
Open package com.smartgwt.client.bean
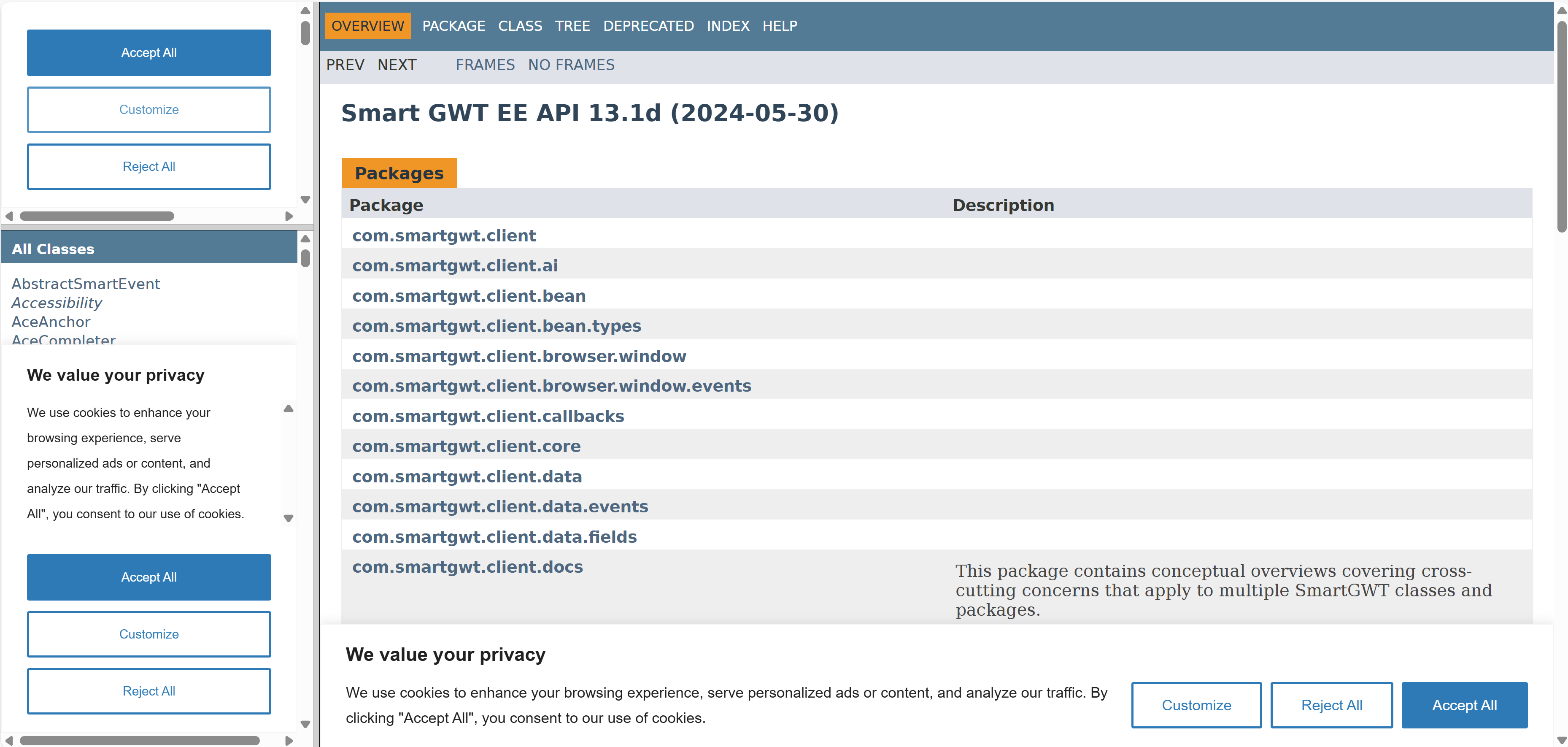point(469,296)
